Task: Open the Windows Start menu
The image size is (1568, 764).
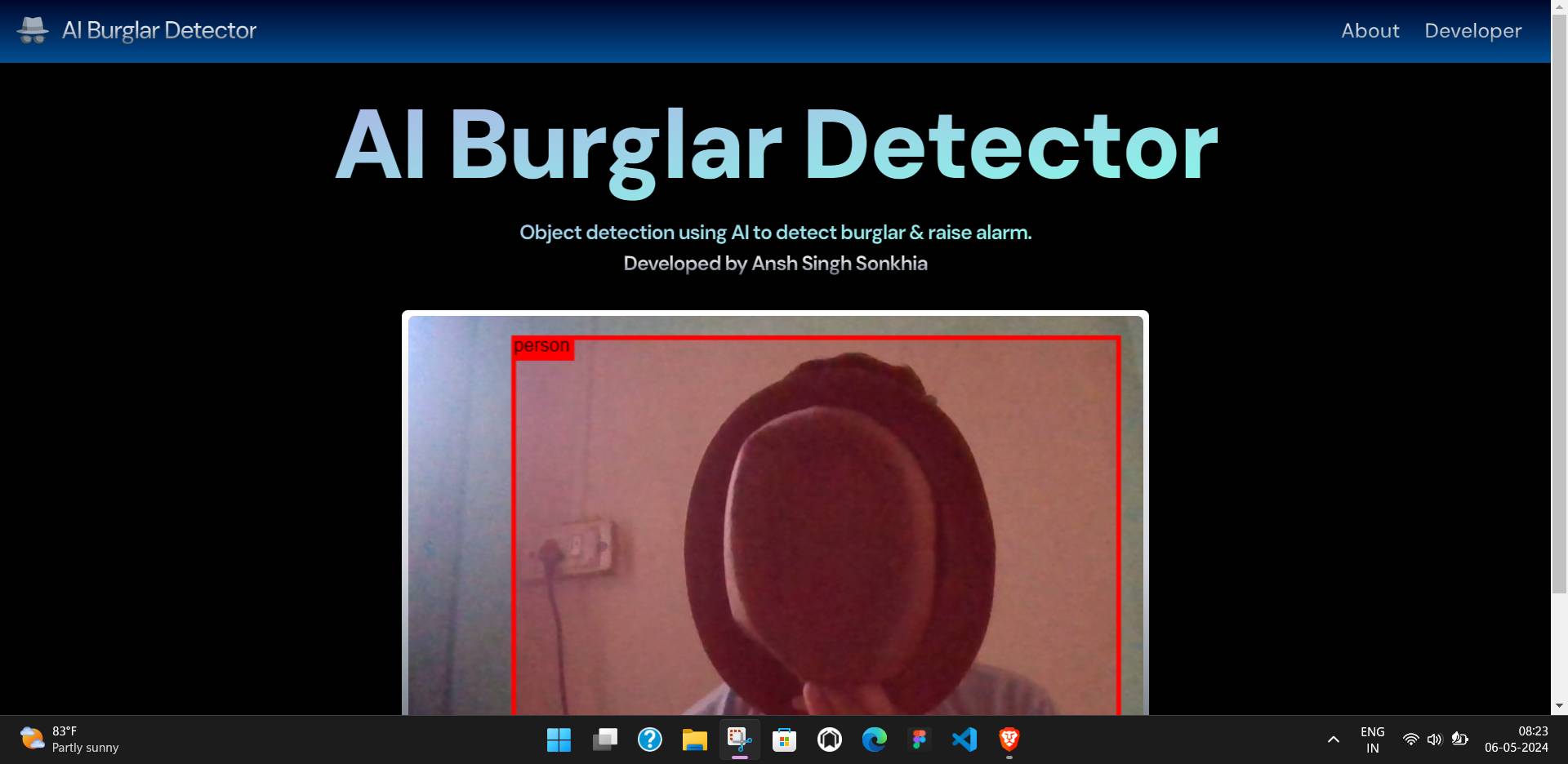Action: (559, 740)
